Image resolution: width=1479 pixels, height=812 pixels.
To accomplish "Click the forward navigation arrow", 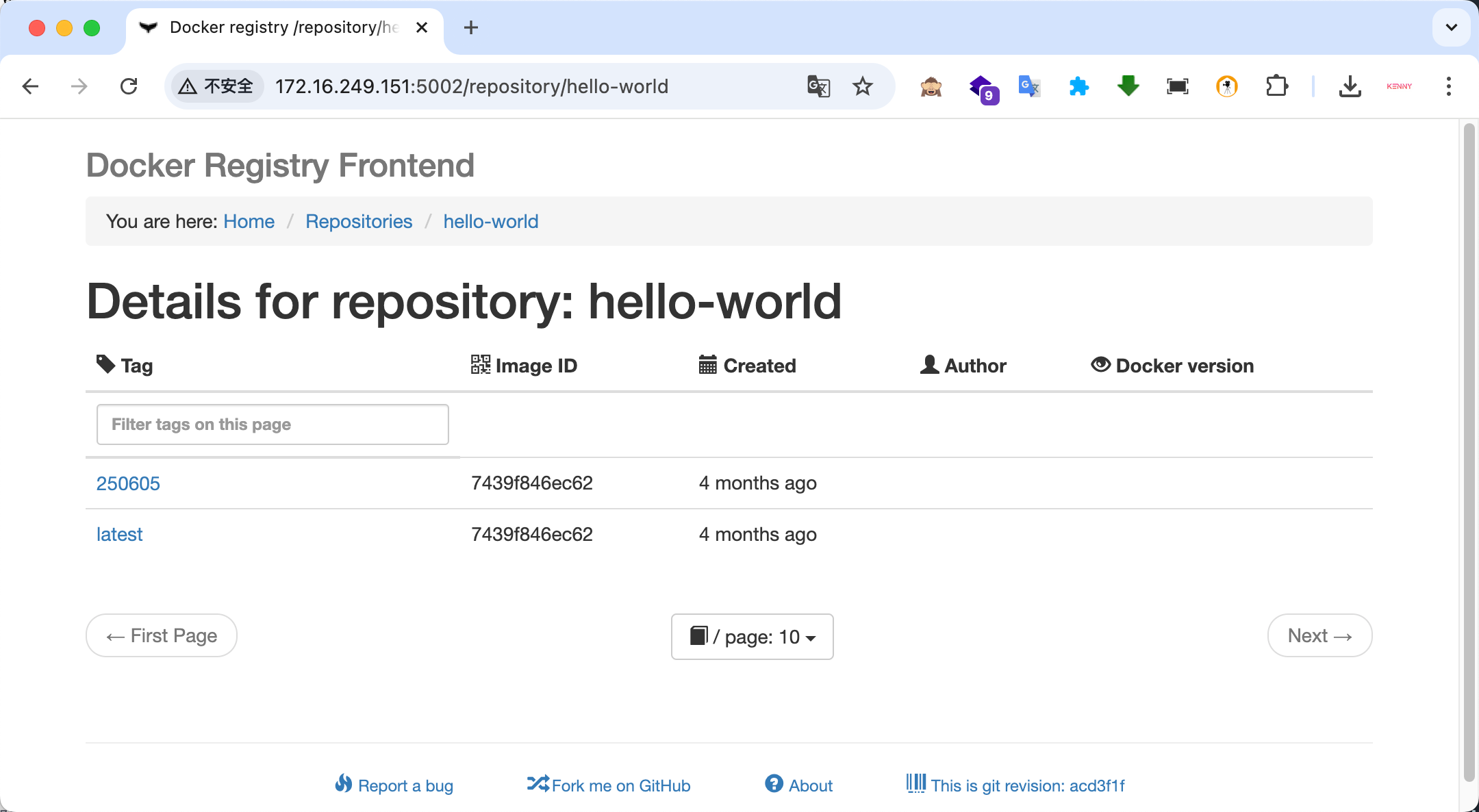I will click(x=79, y=86).
